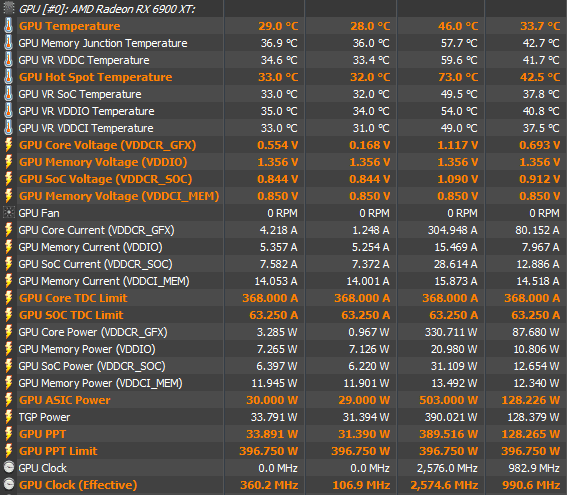Click the thermometer icon beside GPU Memory Junction Temperature

point(8,43)
